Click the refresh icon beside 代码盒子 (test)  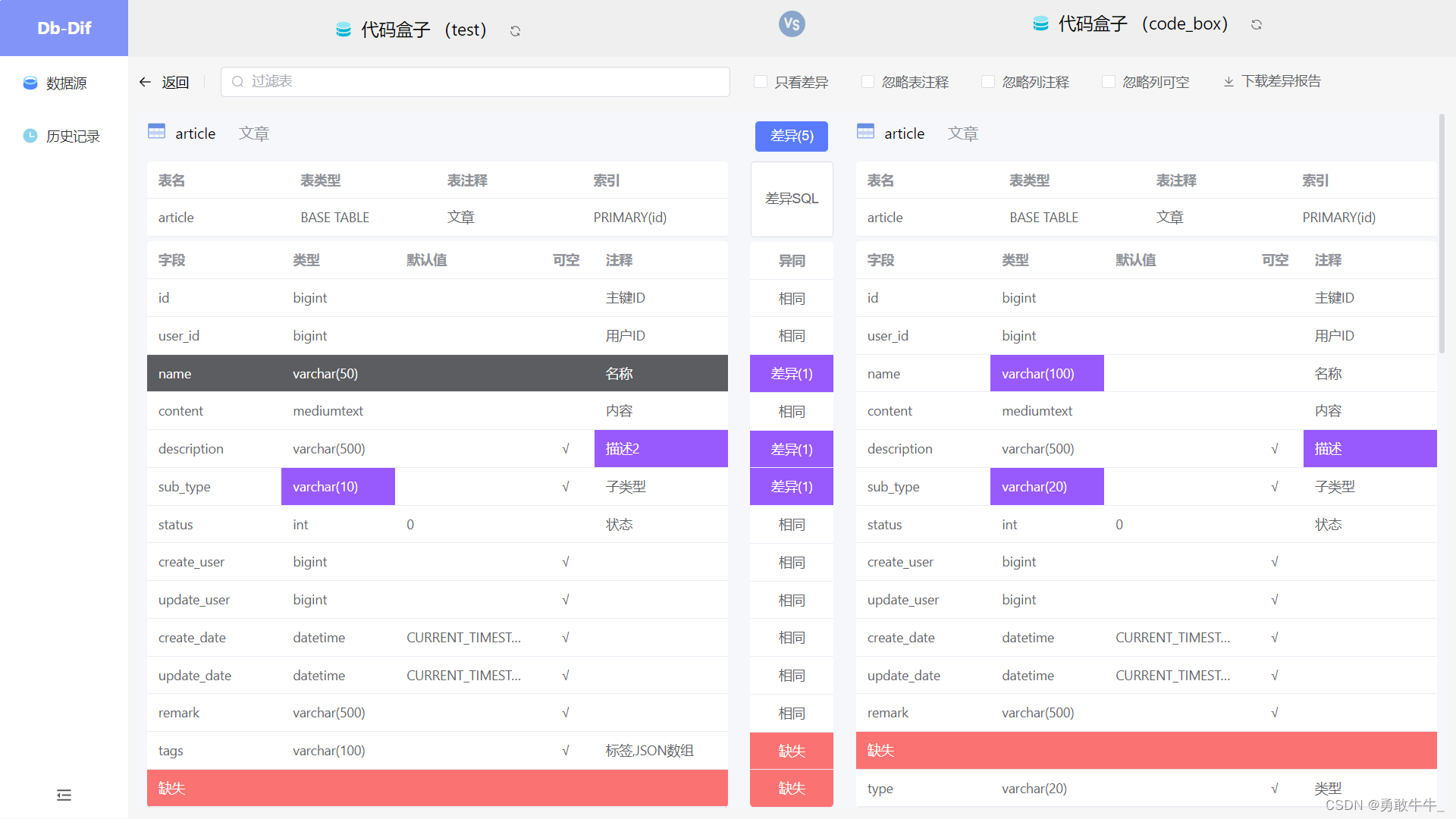pos(515,31)
